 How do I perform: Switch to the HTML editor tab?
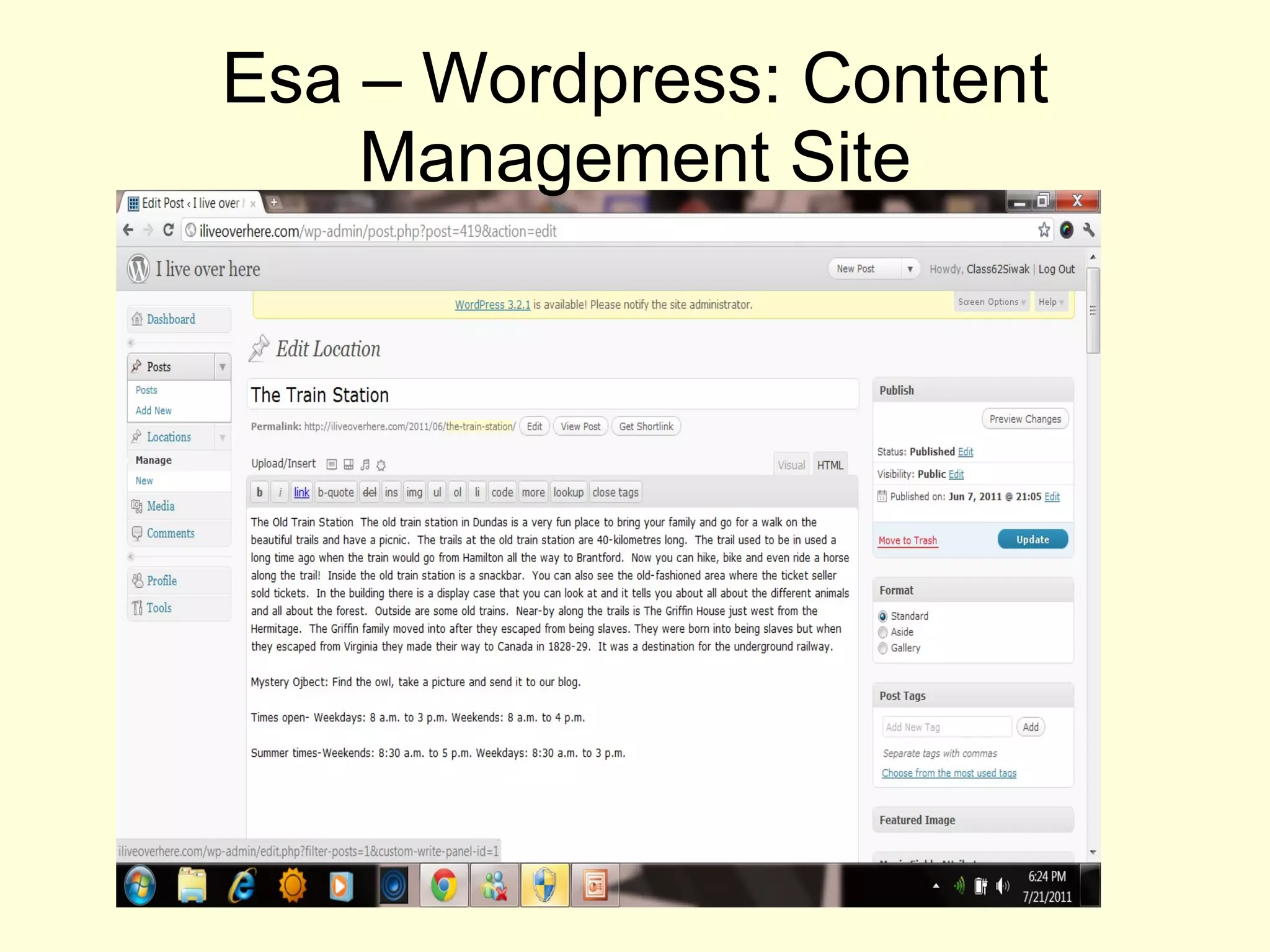[830, 465]
